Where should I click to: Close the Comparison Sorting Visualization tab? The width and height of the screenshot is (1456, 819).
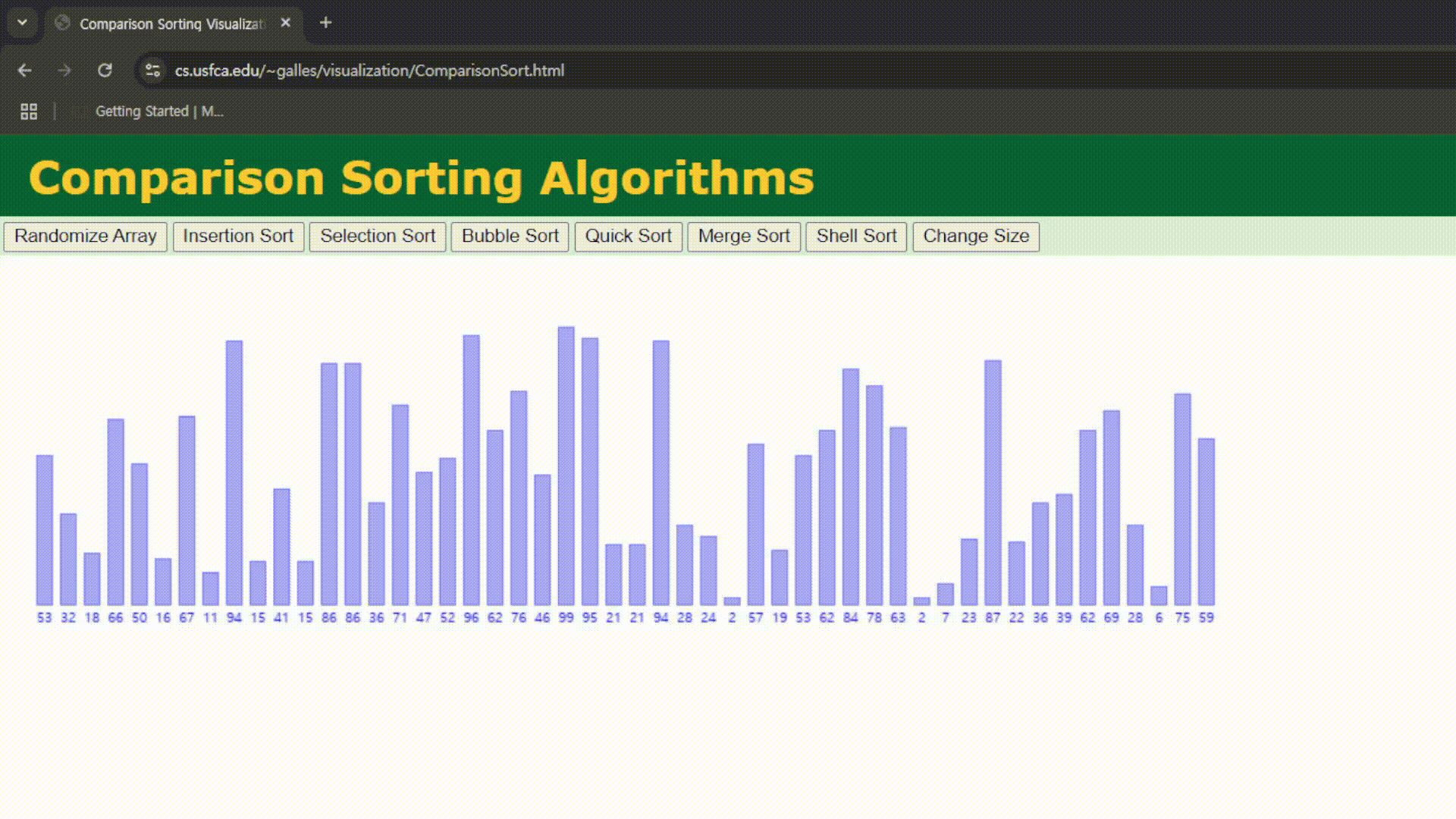(285, 23)
